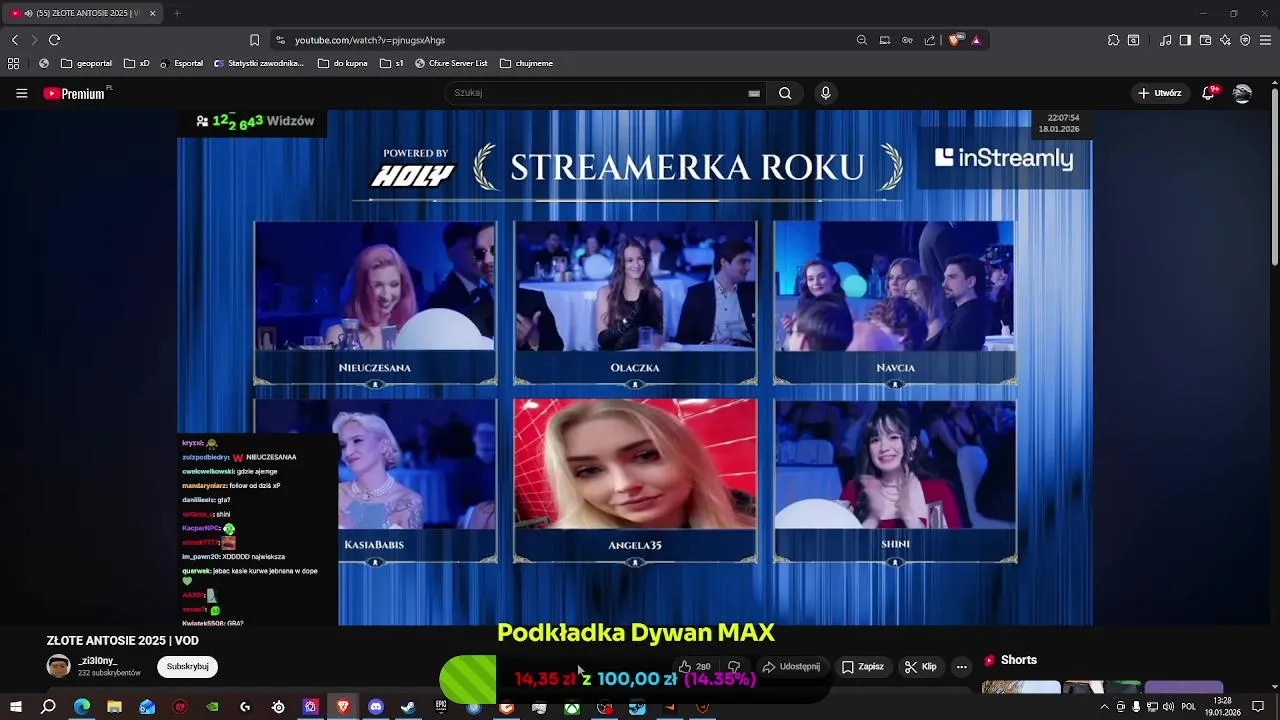
Task: Open the chujmeme bookmark folder
Action: pyautogui.click(x=526, y=63)
